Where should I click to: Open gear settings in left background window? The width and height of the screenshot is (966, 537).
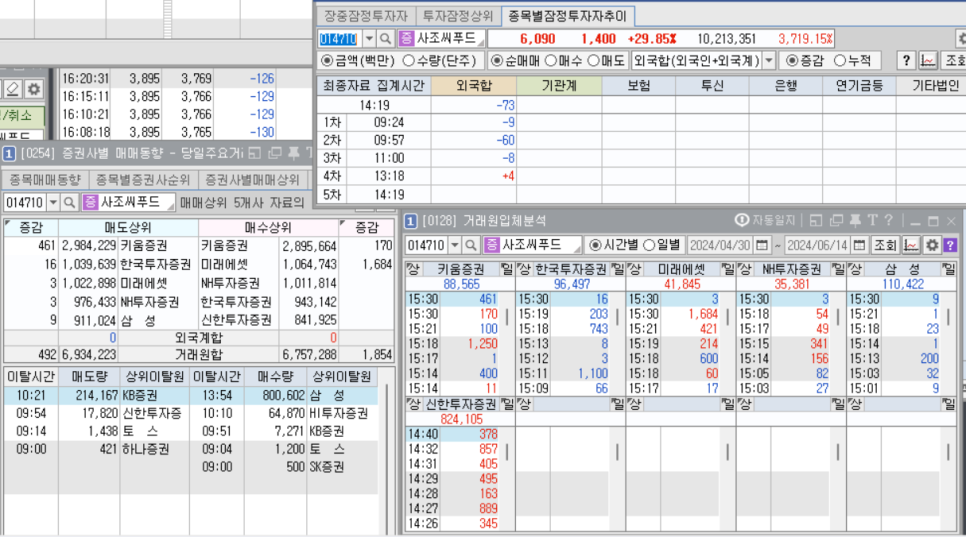coord(33,89)
